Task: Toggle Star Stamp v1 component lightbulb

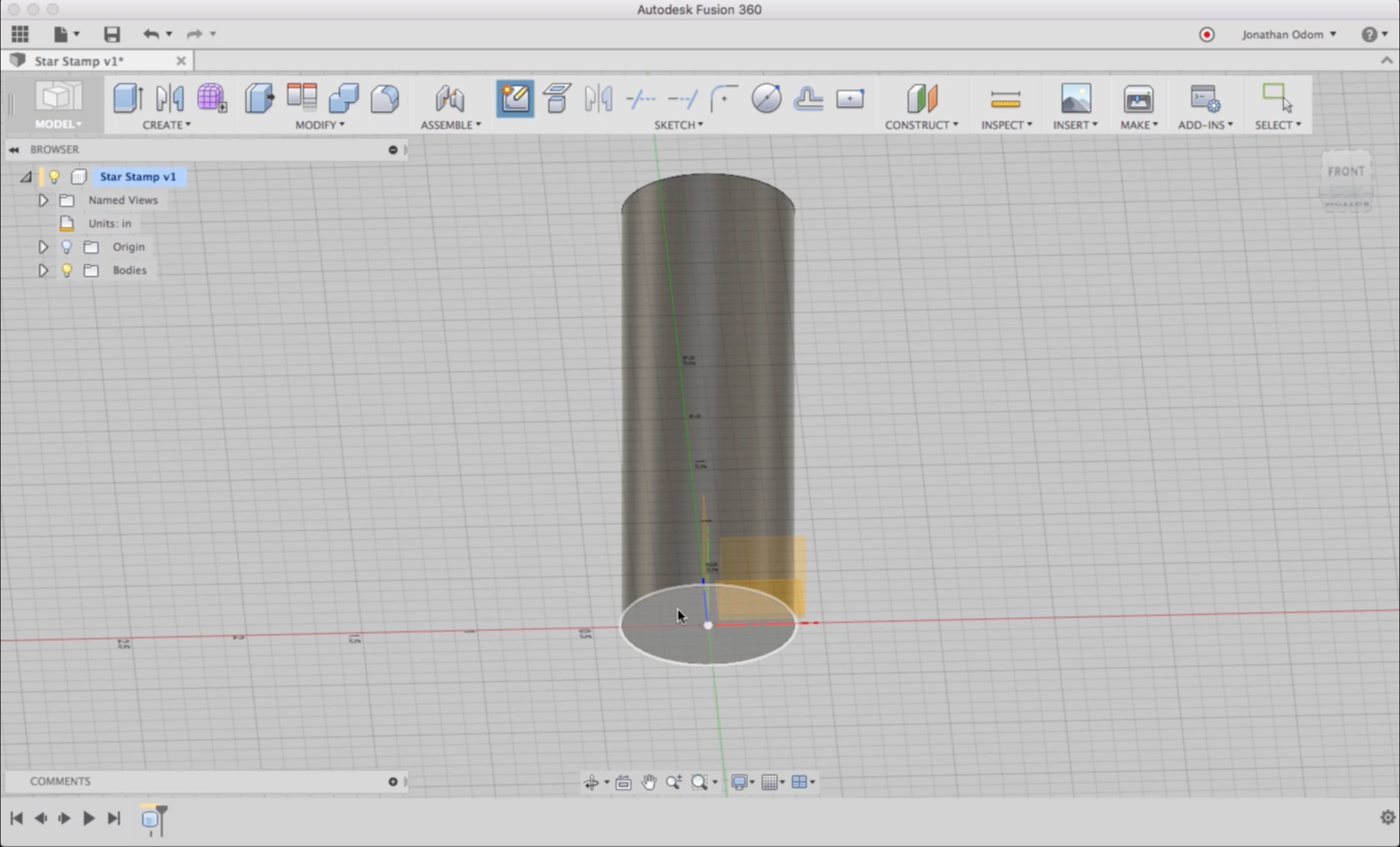Action: coord(54,176)
